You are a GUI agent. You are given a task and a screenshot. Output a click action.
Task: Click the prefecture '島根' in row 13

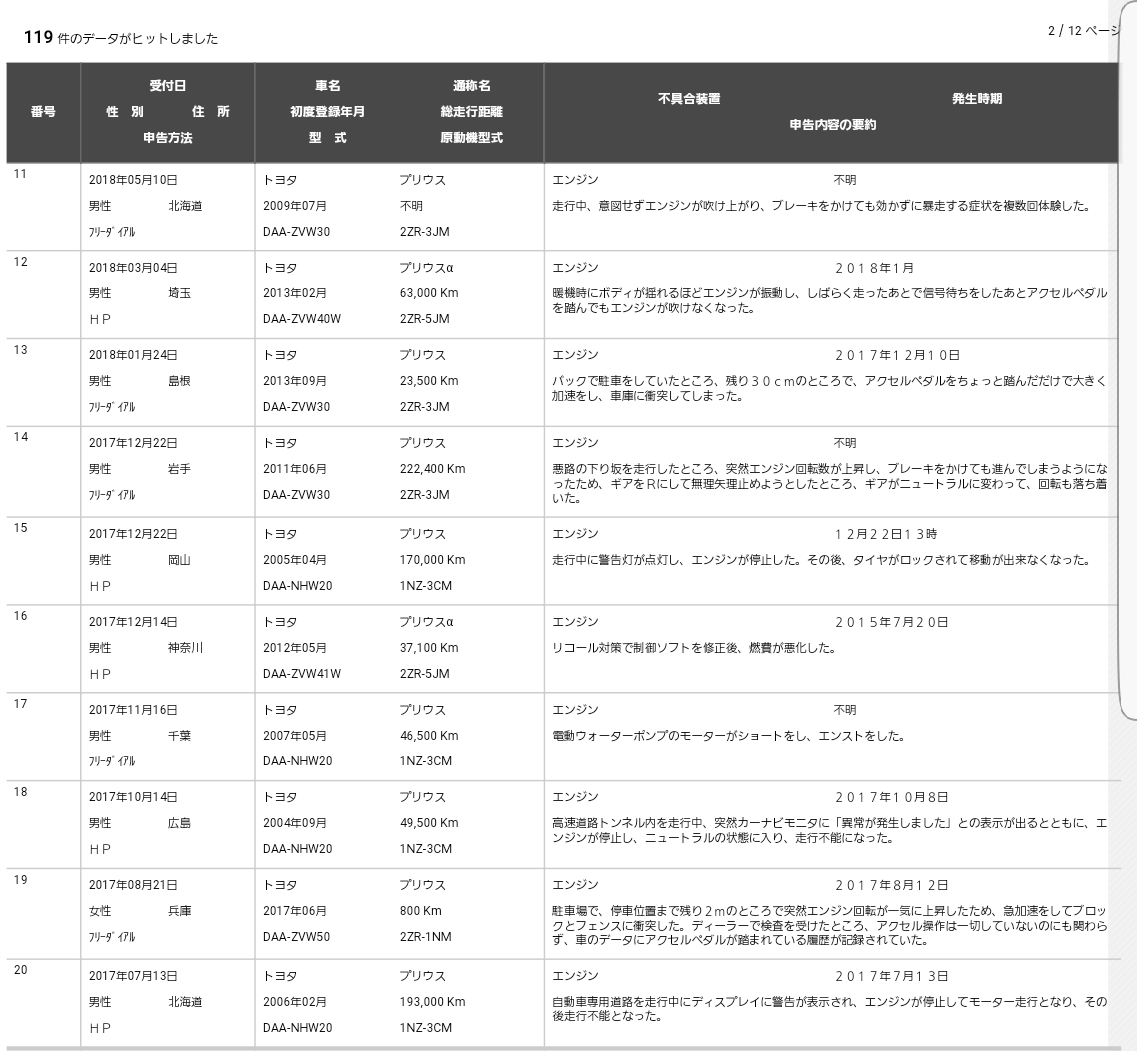click(179, 381)
